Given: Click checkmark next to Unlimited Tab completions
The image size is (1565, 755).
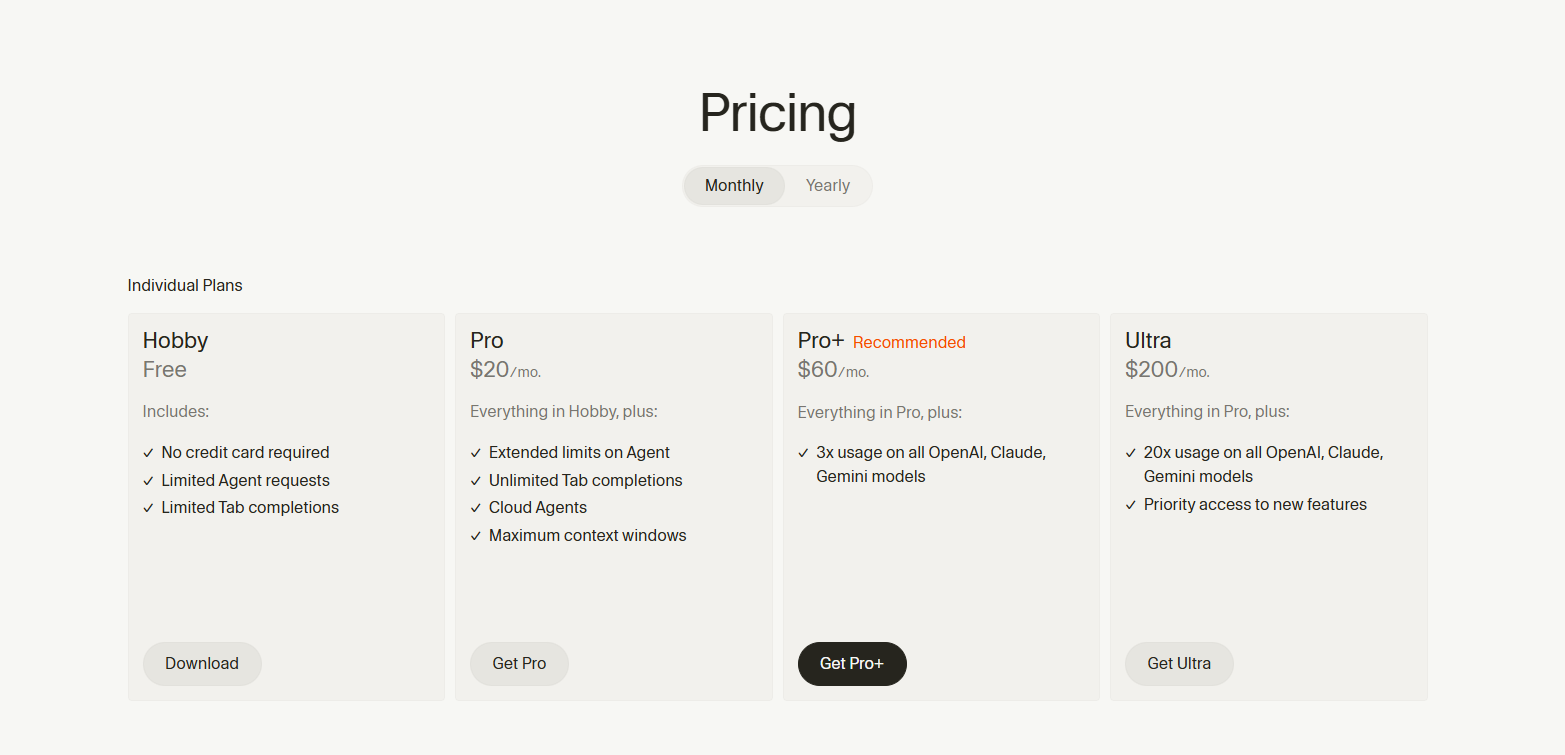Looking at the screenshot, I should tap(476, 481).
